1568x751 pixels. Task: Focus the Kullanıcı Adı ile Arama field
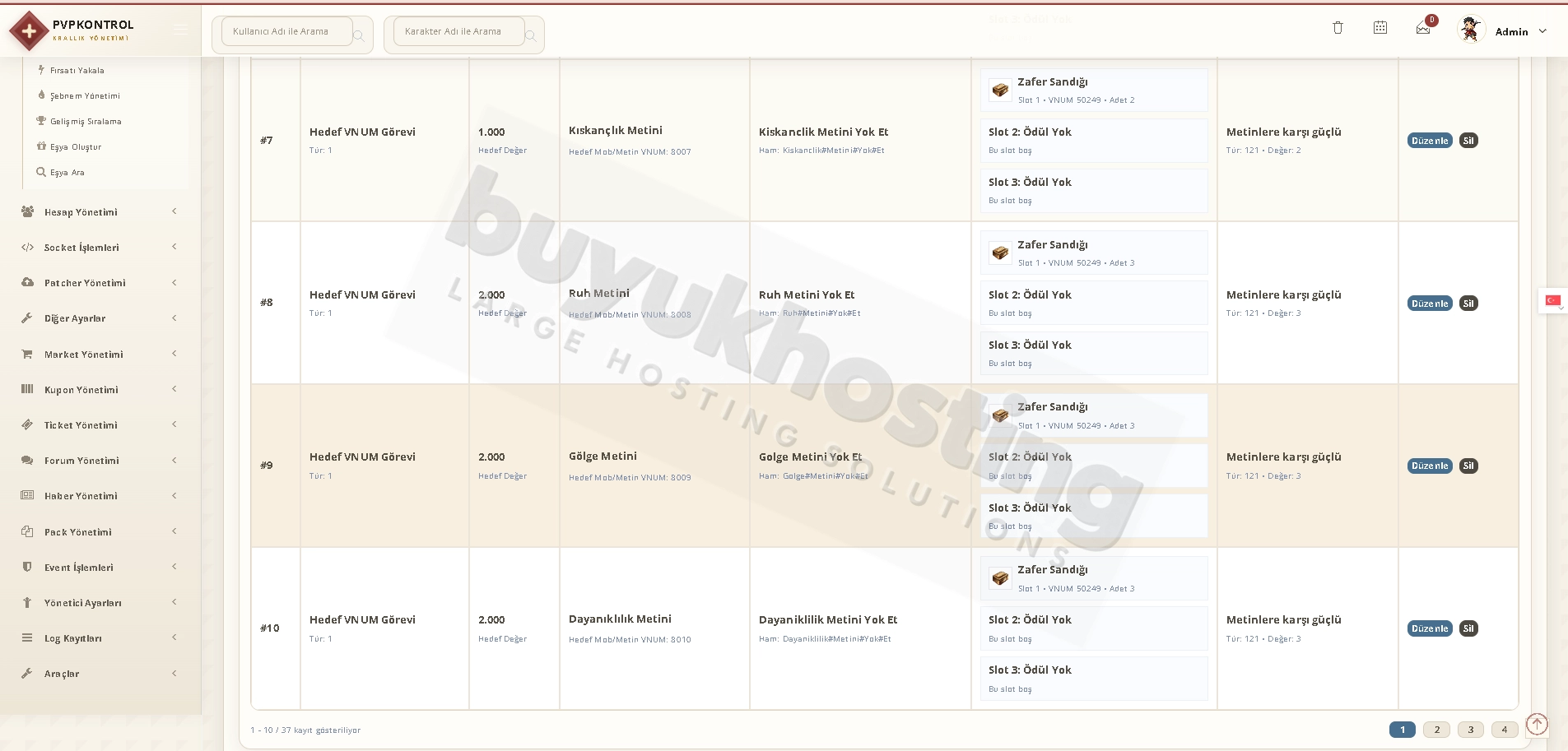286,31
